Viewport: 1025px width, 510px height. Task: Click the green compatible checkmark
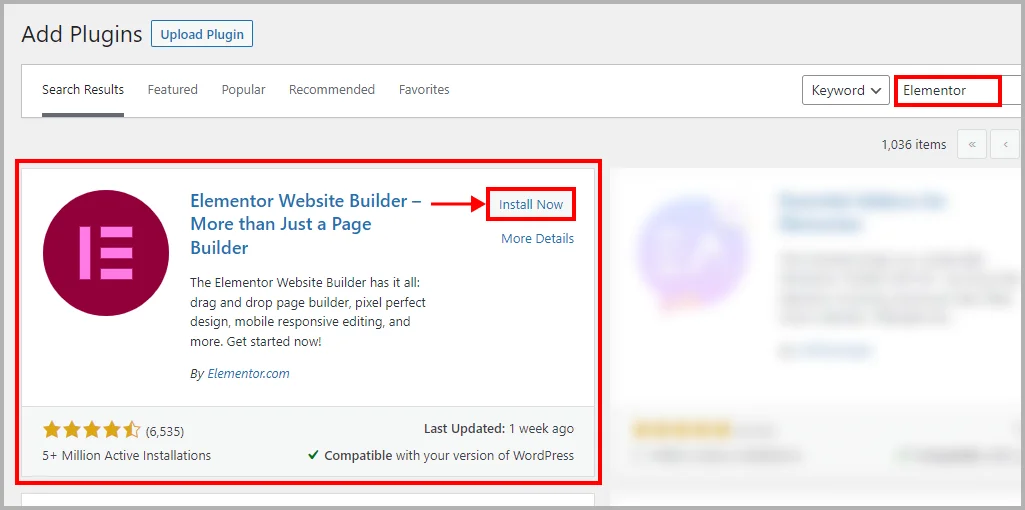pos(313,455)
